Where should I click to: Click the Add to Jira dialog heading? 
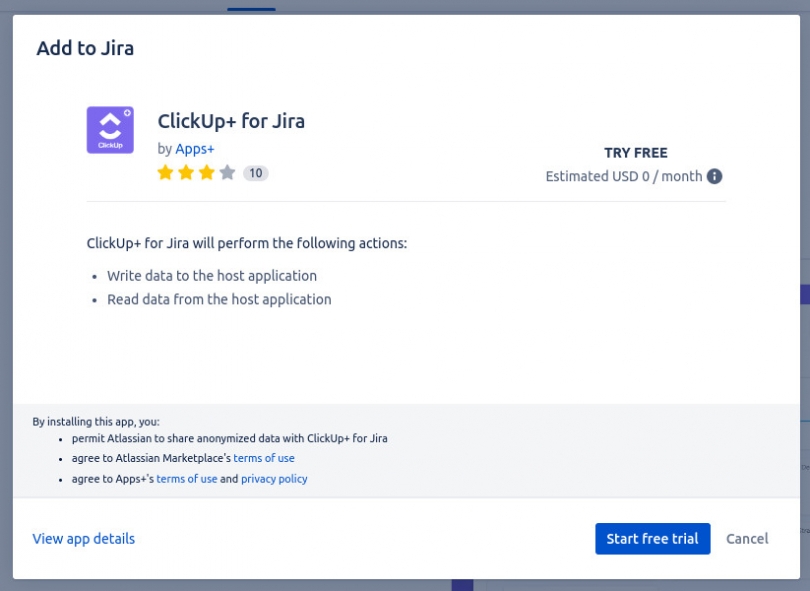click(84, 47)
